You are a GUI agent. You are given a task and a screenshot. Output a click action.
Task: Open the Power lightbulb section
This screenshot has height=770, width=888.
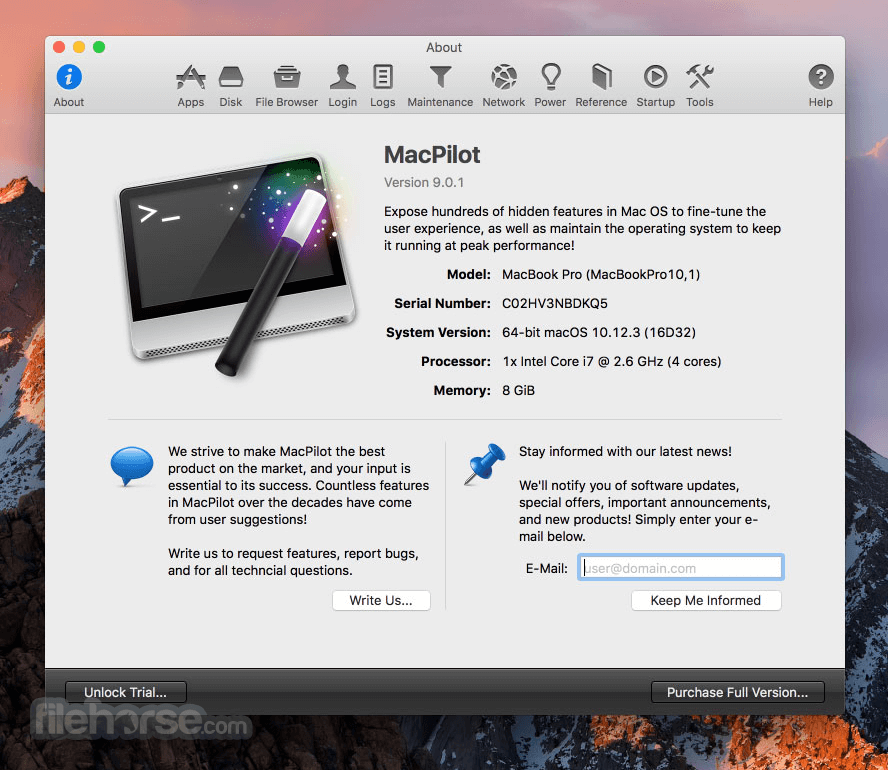pyautogui.click(x=550, y=85)
